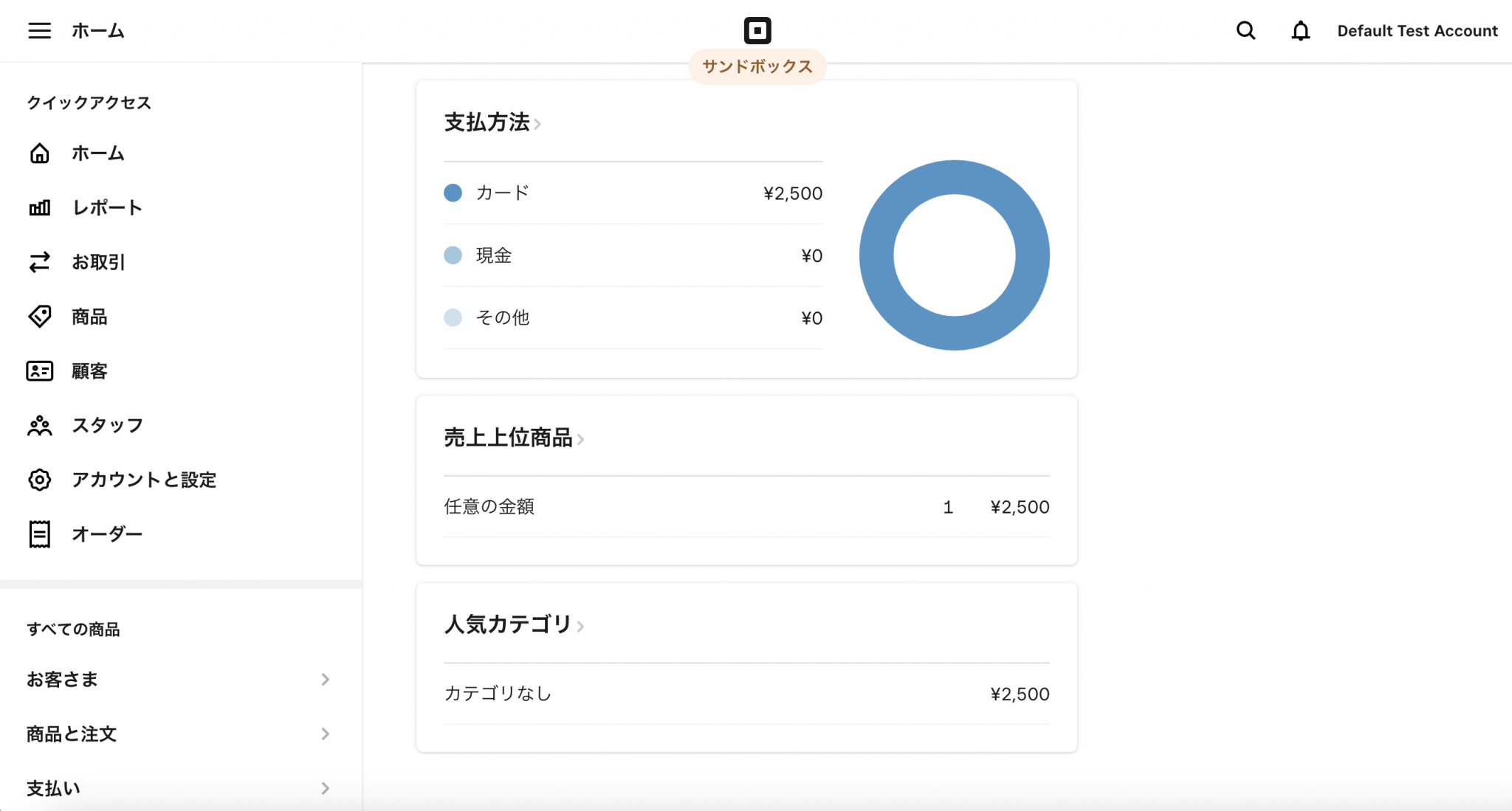The height and width of the screenshot is (811, 1512).
Task: Click the スタッフ people icon
Action: (40, 426)
